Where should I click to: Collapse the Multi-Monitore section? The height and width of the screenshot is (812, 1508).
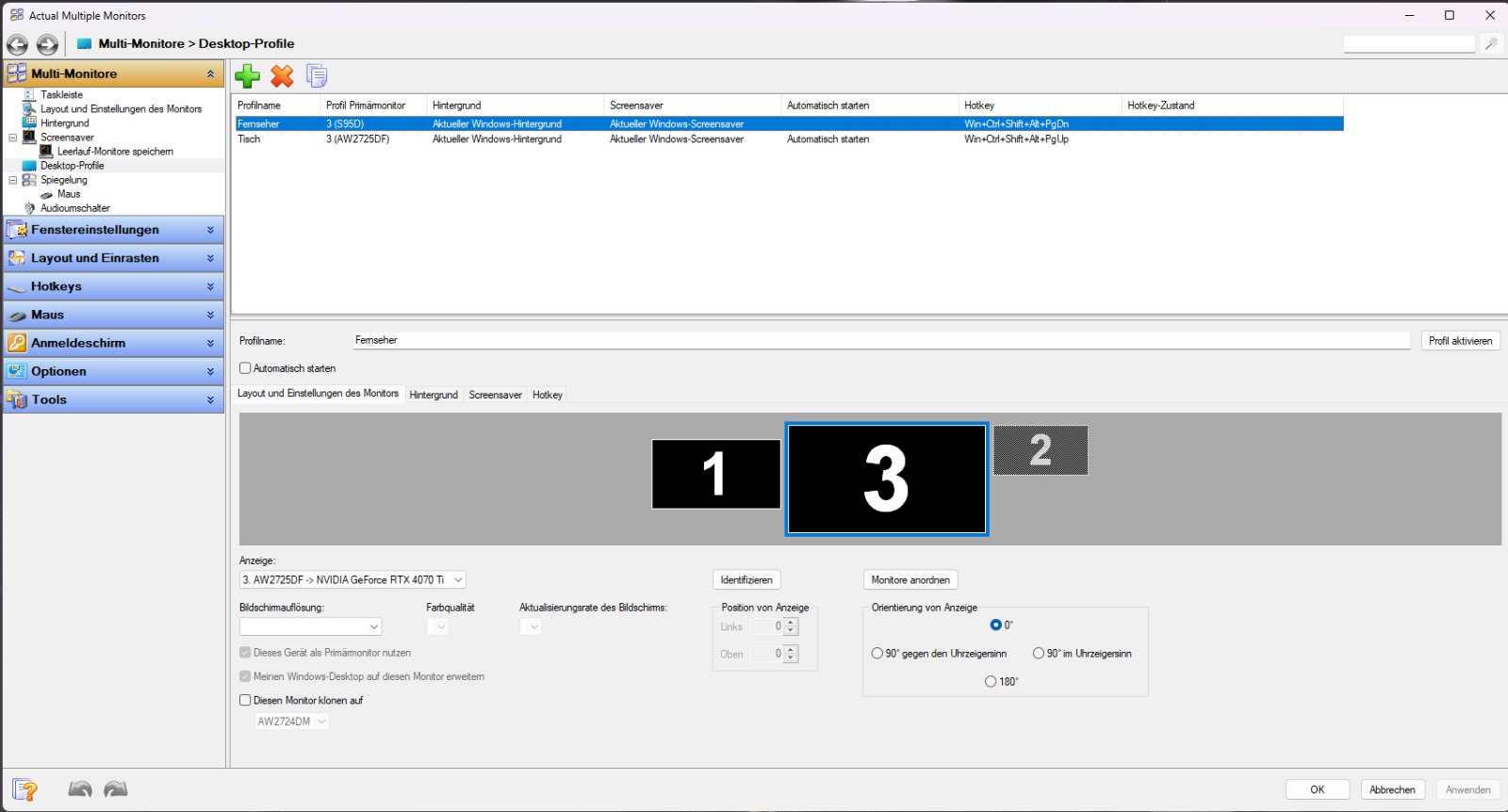tap(210, 73)
